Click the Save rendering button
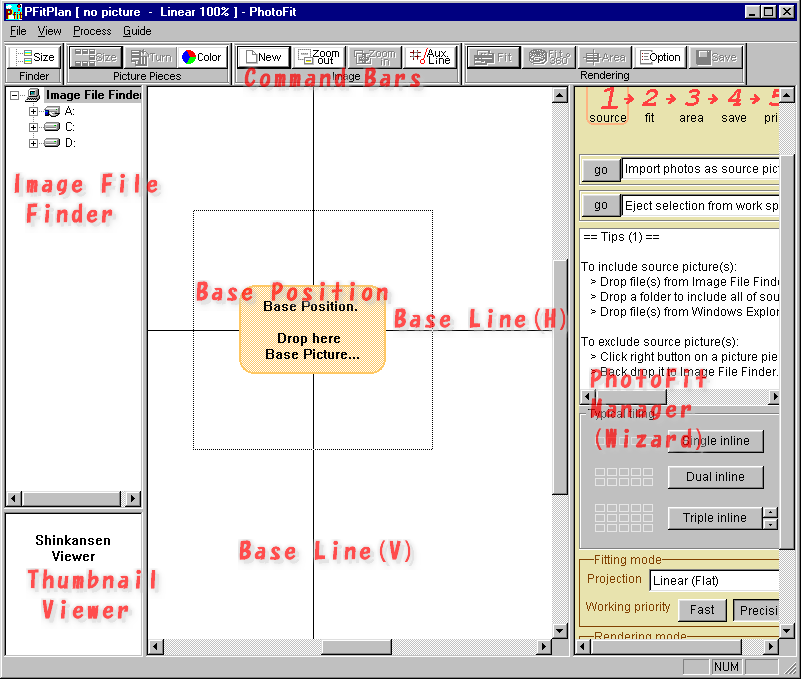Image resolution: width=801 pixels, height=679 pixels. (x=716, y=57)
